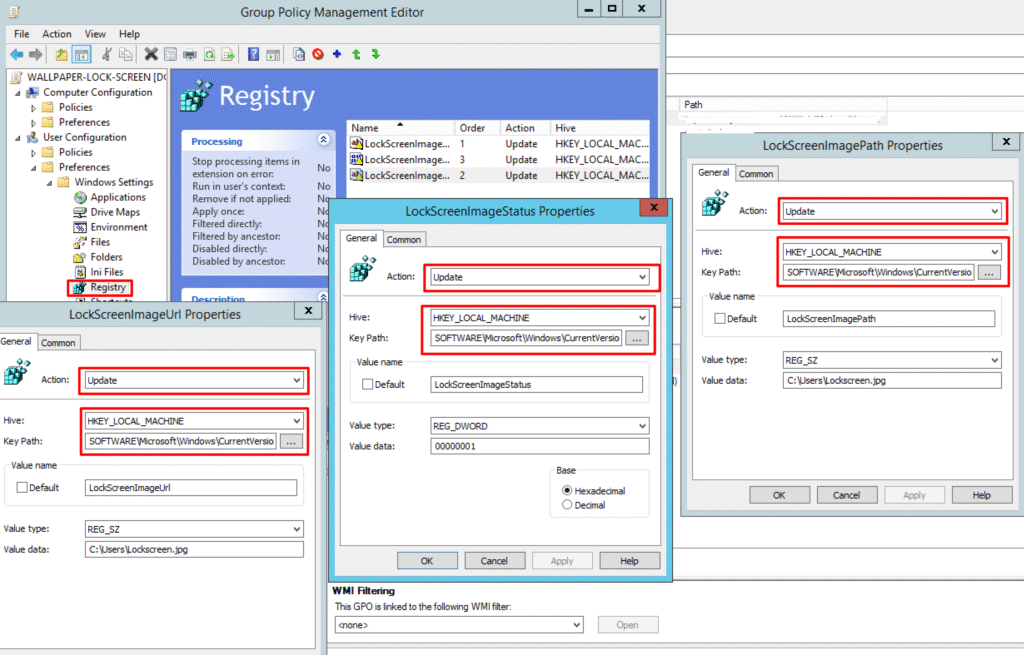Click the red X delete icon in toolbar
This screenshot has width=1024, height=655.
pos(151,54)
